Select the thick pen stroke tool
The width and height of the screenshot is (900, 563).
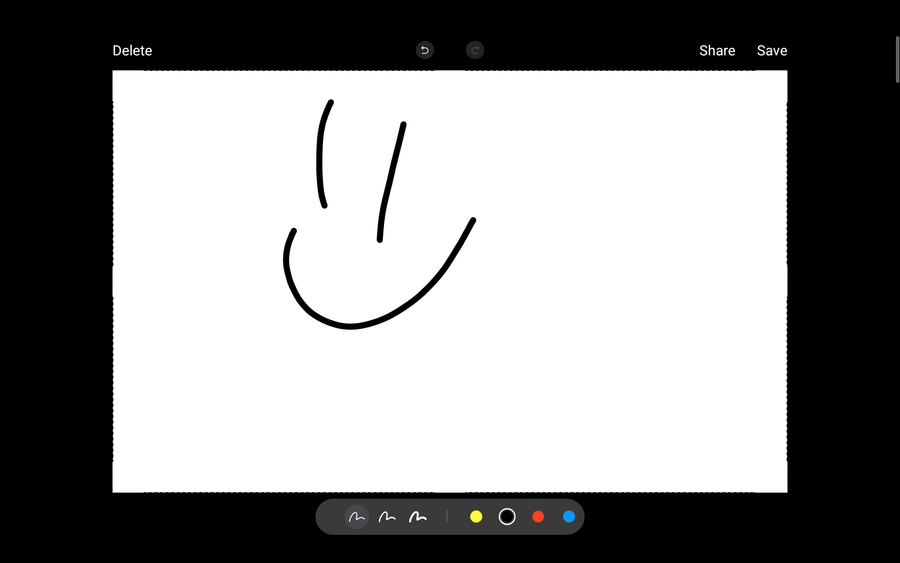pyautogui.click(x=418, y=517)
